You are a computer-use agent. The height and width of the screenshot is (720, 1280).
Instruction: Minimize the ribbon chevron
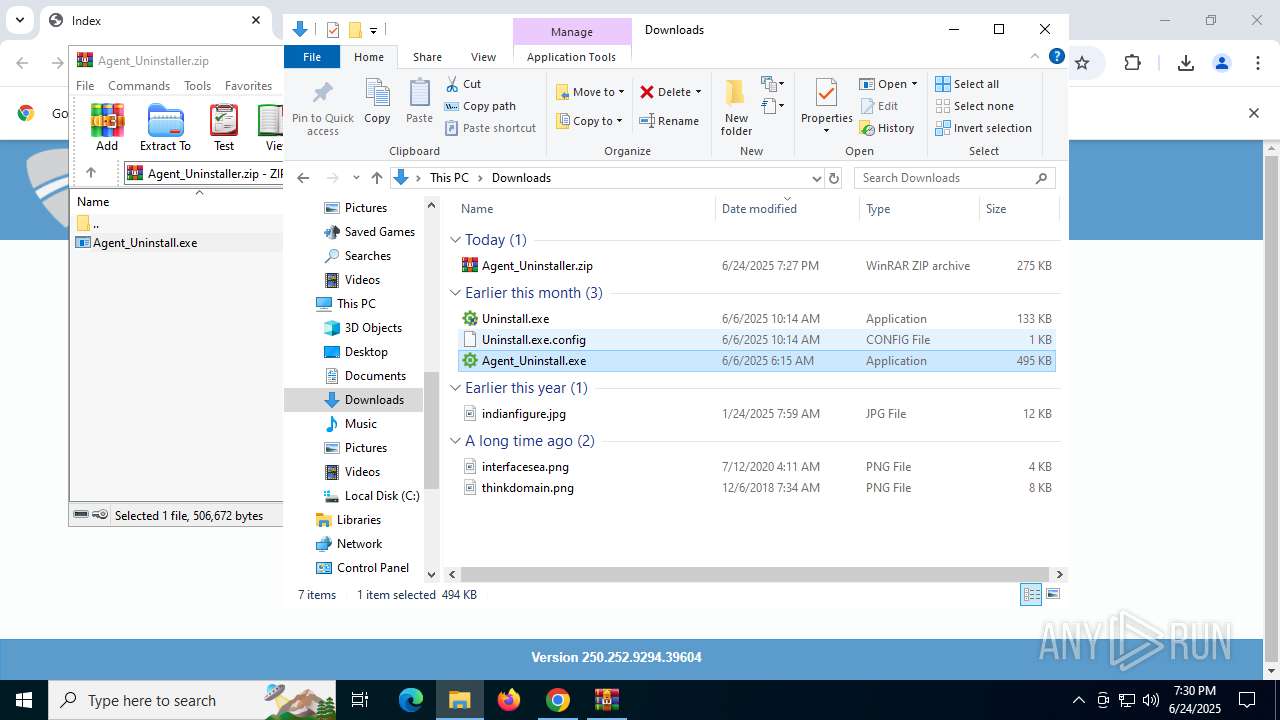(x=1035, y=57)
